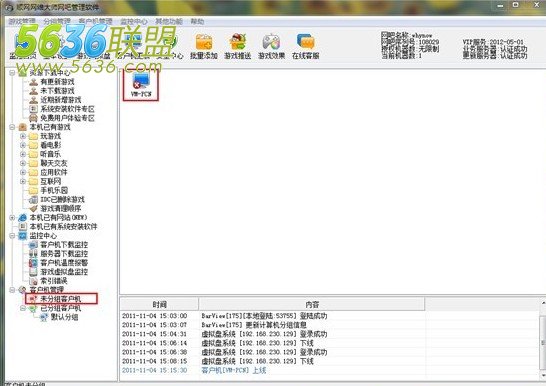Screen dimensions: 546x386
Task: Open the 监控中心 menu
Action: 134,22
